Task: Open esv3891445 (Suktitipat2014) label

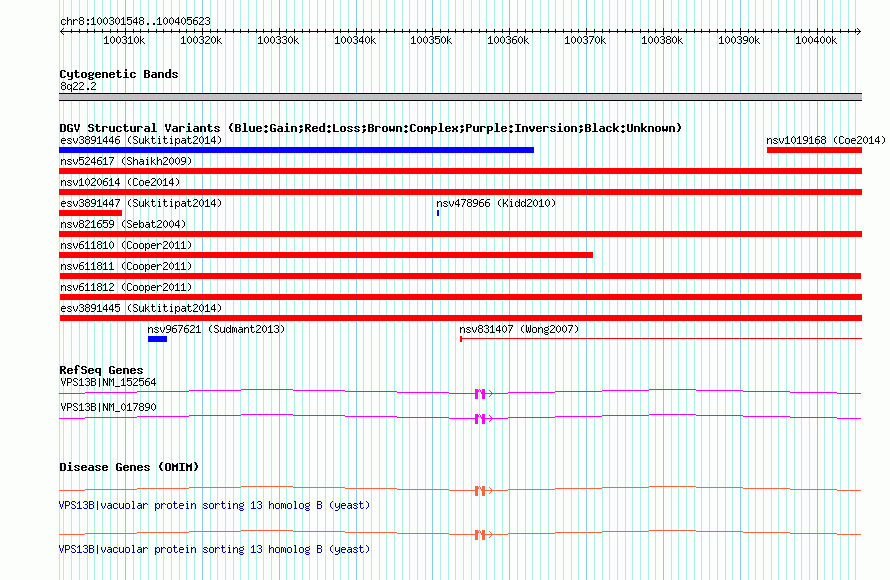Action: [141, 308]
